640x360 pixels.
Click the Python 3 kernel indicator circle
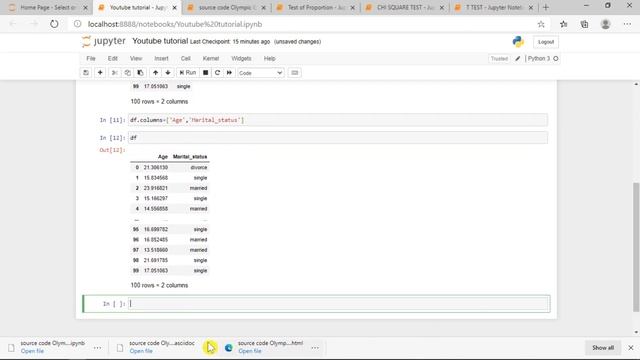click(556, 59)
